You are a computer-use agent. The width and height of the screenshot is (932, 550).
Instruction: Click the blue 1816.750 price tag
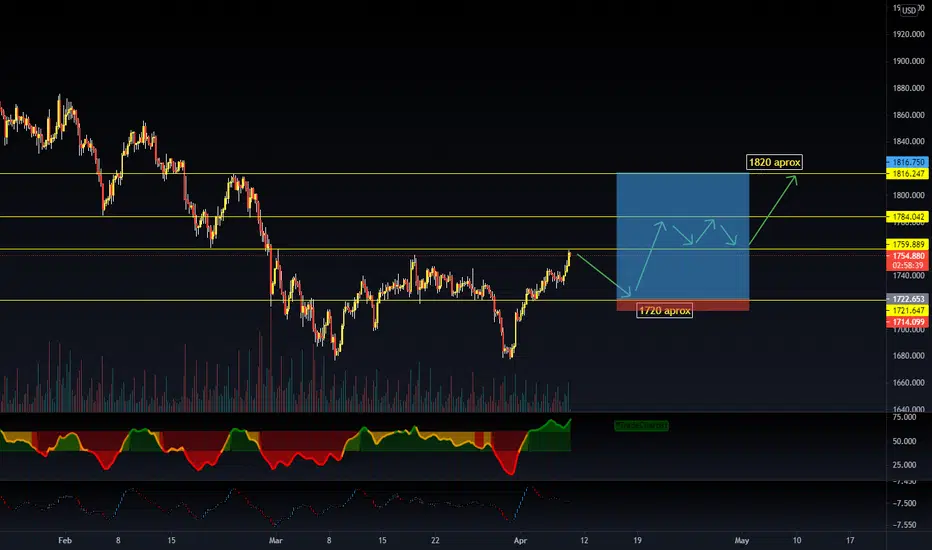point(906,162)
